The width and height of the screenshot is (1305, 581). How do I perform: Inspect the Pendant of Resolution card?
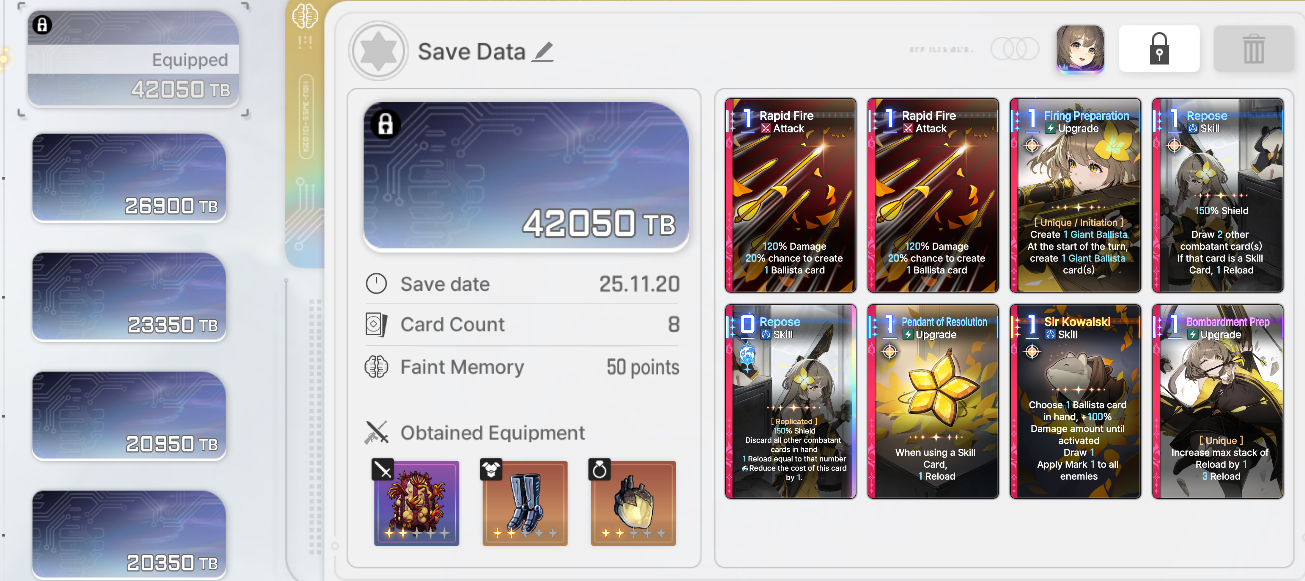pyautogui.click(x=933, y=401)
